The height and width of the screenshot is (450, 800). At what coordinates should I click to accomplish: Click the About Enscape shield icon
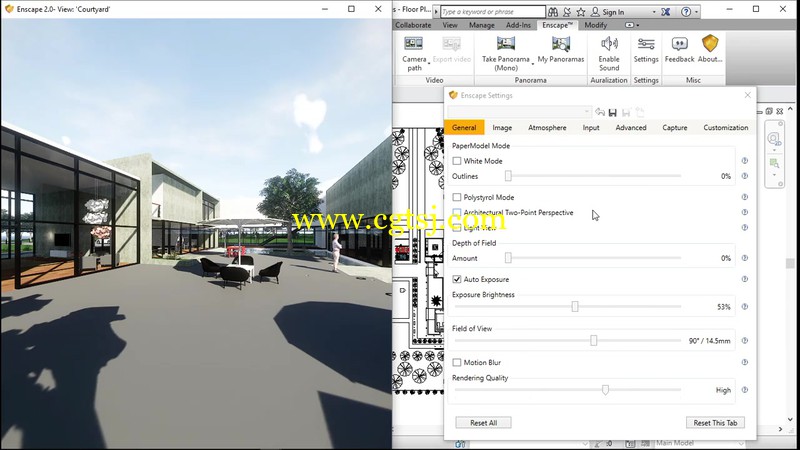point(710,44)
